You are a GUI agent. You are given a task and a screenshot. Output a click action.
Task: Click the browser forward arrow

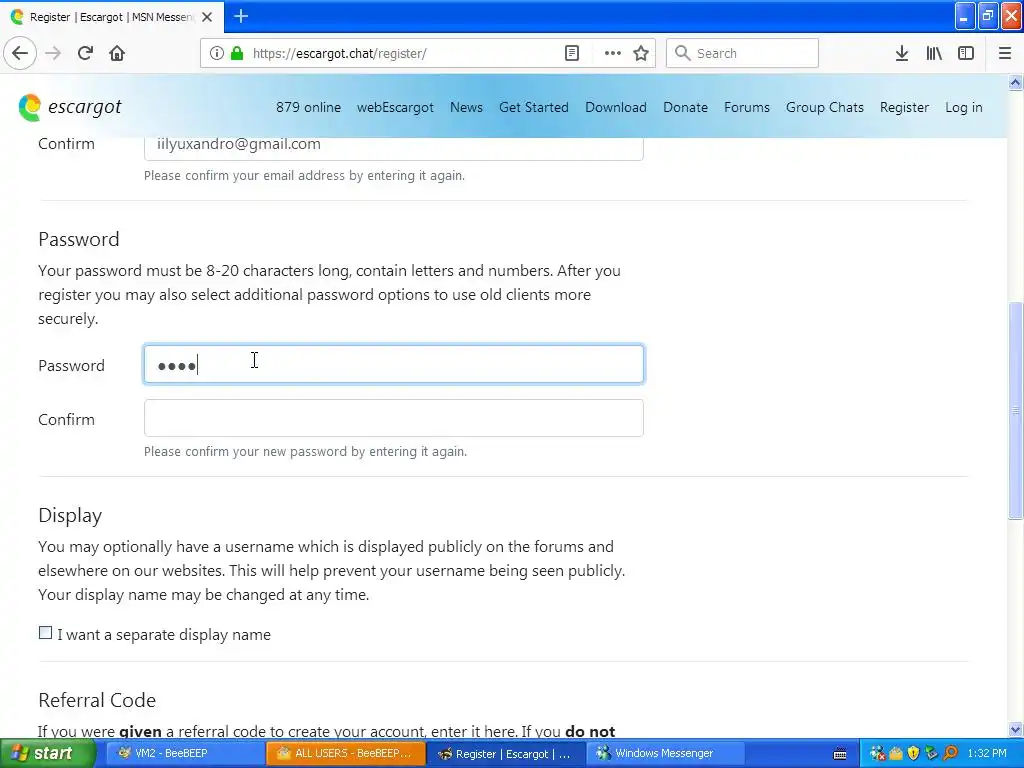coord(53,53)
